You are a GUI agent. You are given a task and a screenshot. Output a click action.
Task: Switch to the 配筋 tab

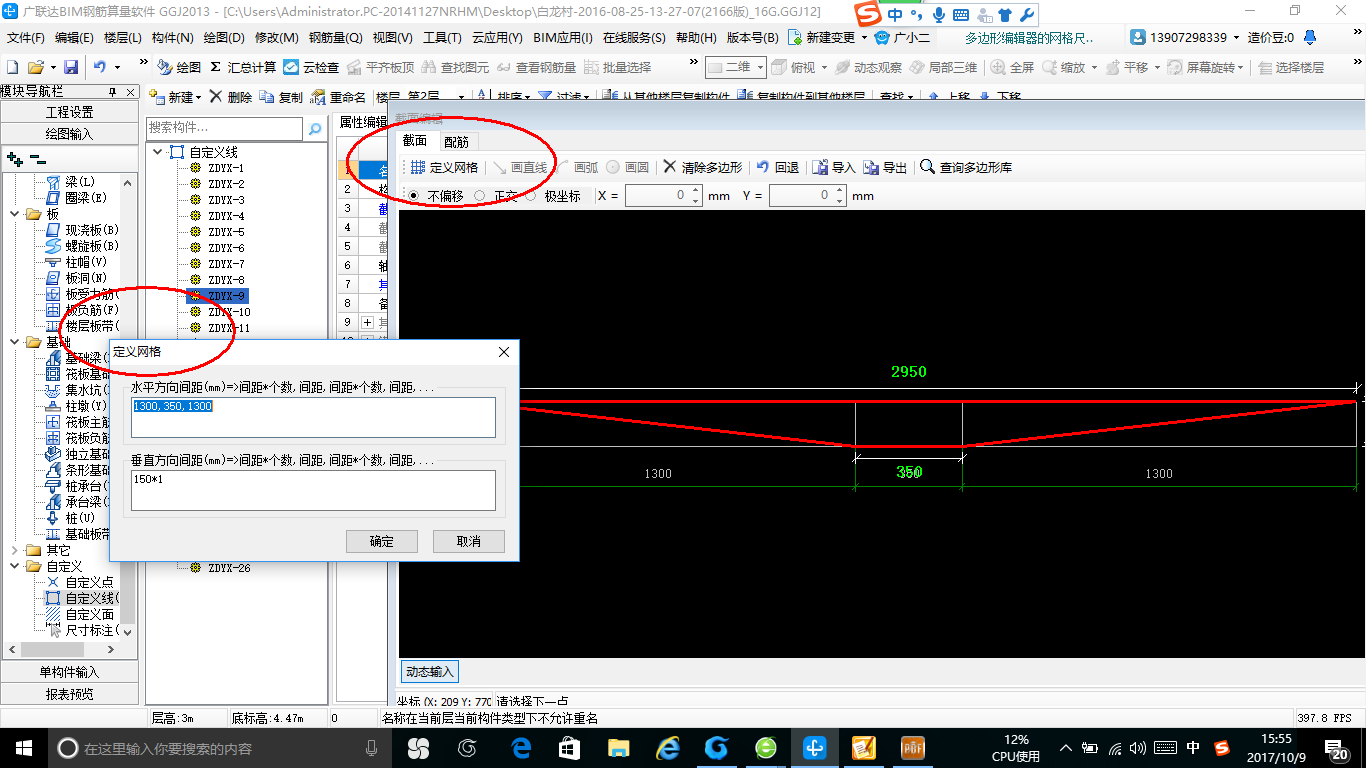click(456, 141)
